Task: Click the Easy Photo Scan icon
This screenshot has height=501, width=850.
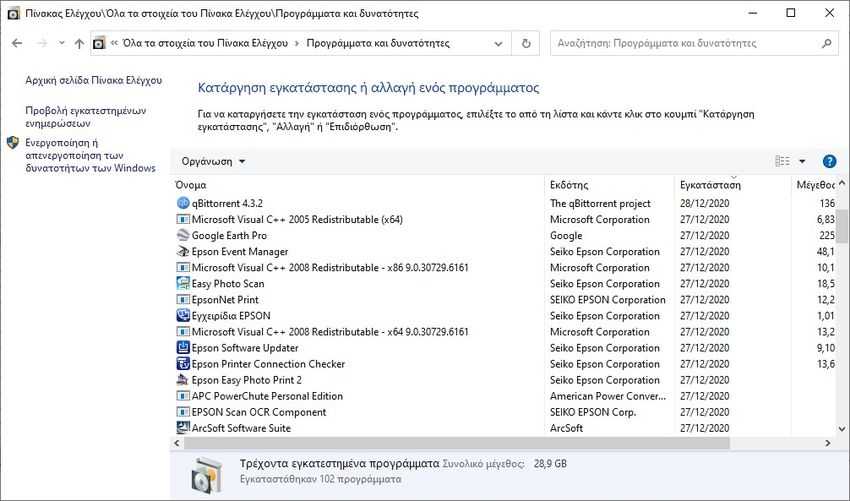Action: (183, 284)
